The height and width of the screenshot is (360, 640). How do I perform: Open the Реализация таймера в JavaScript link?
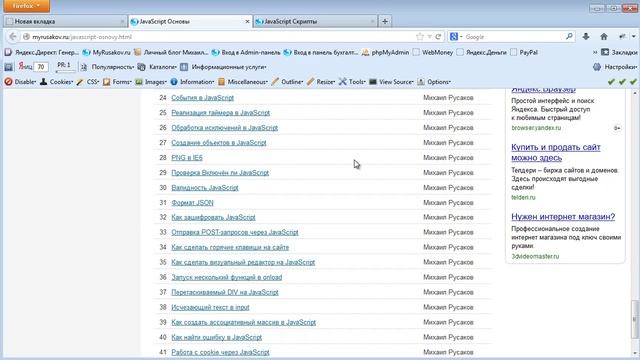coord(220,113)
